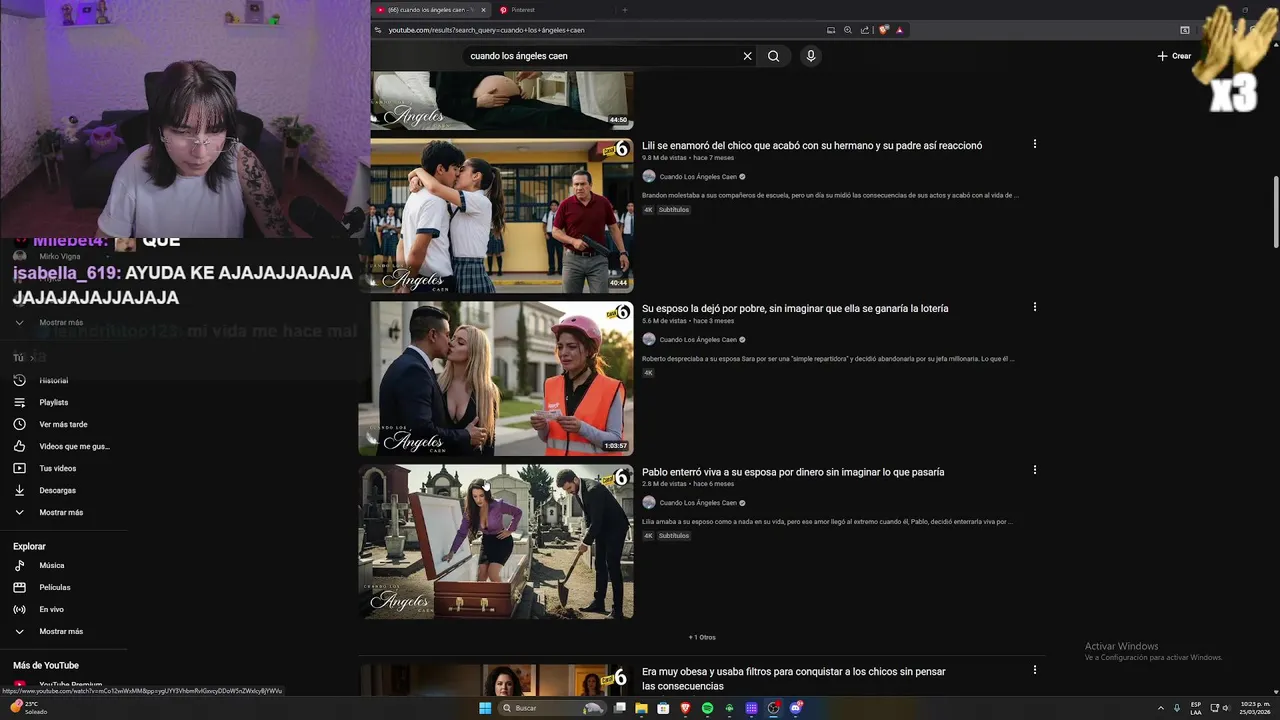
Task: Open 'Lili se enamoró del chico' video title
Action: pyautogui.click(x=812, y=146)
